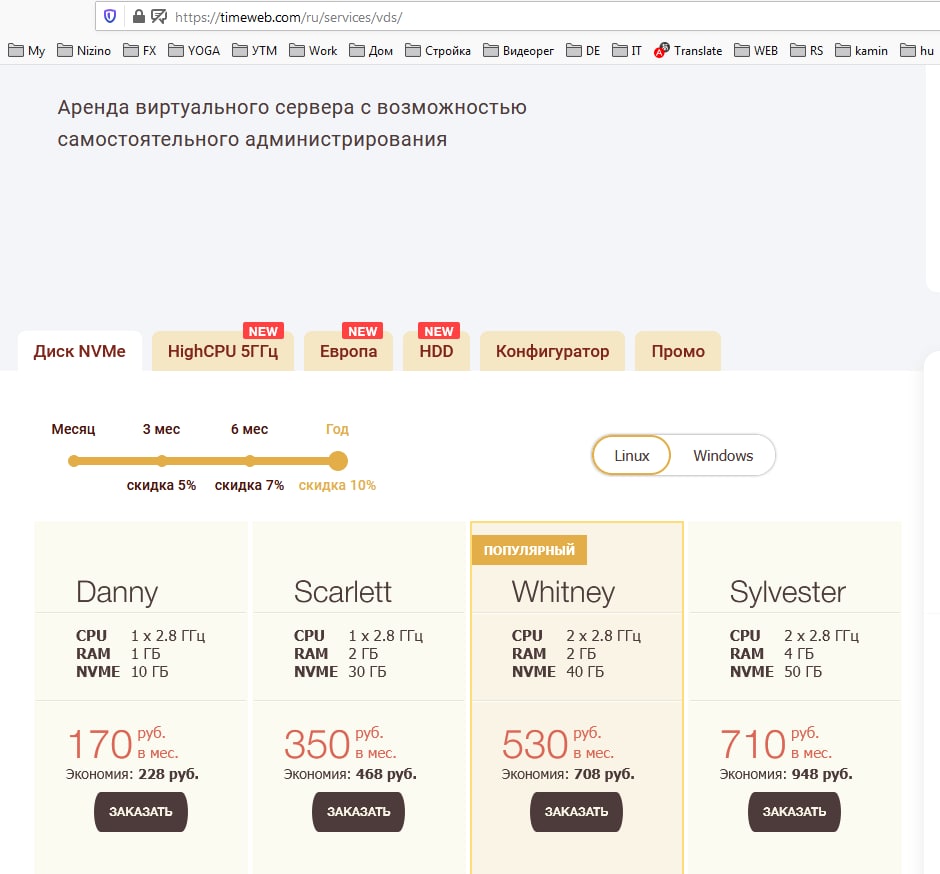This screenshot has height=874, width=940.
Task: Click the 6 мес period label
Action: 249,429
